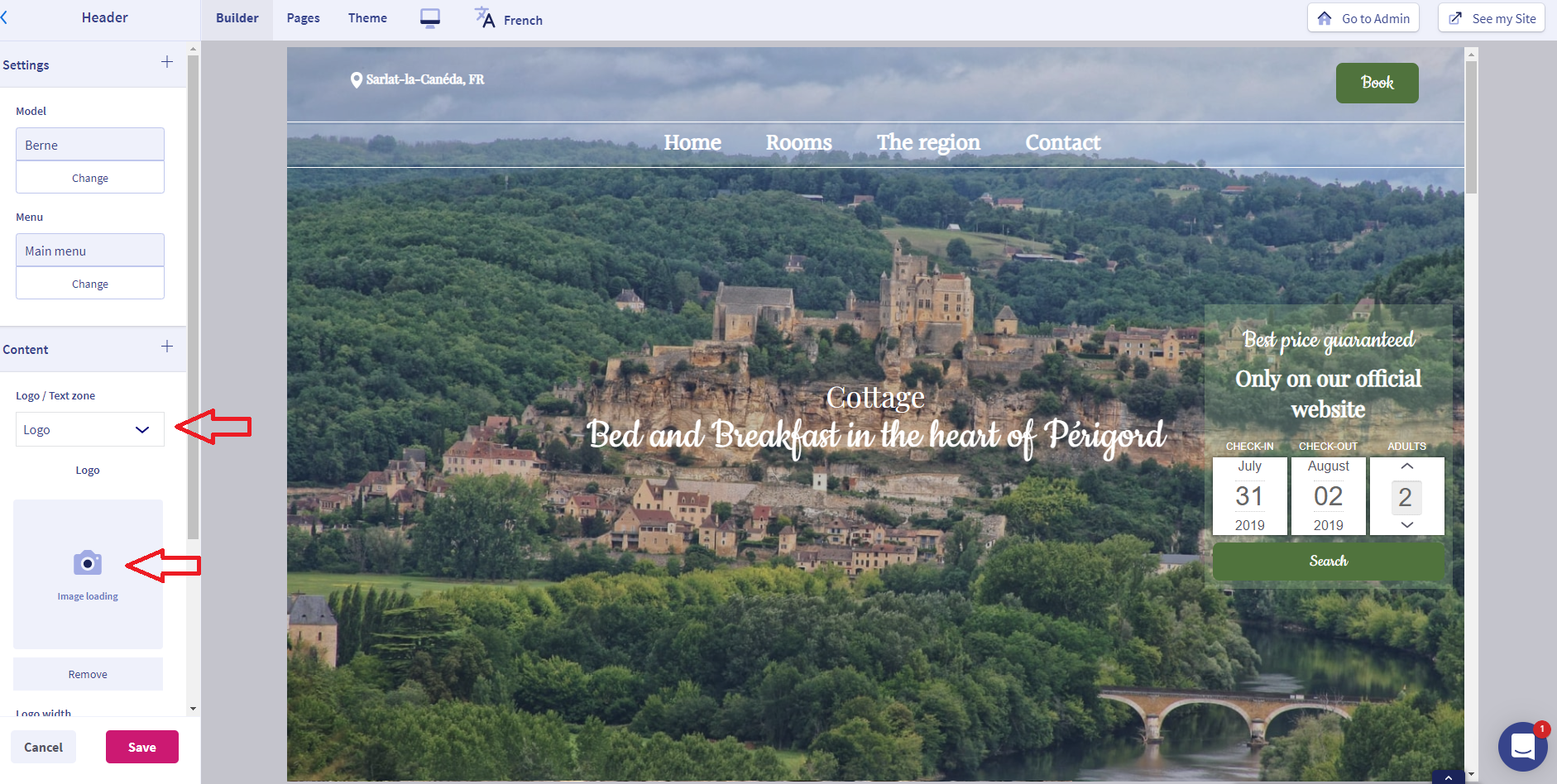
Task: Click the green Book button
Action: click(1377, 83)
